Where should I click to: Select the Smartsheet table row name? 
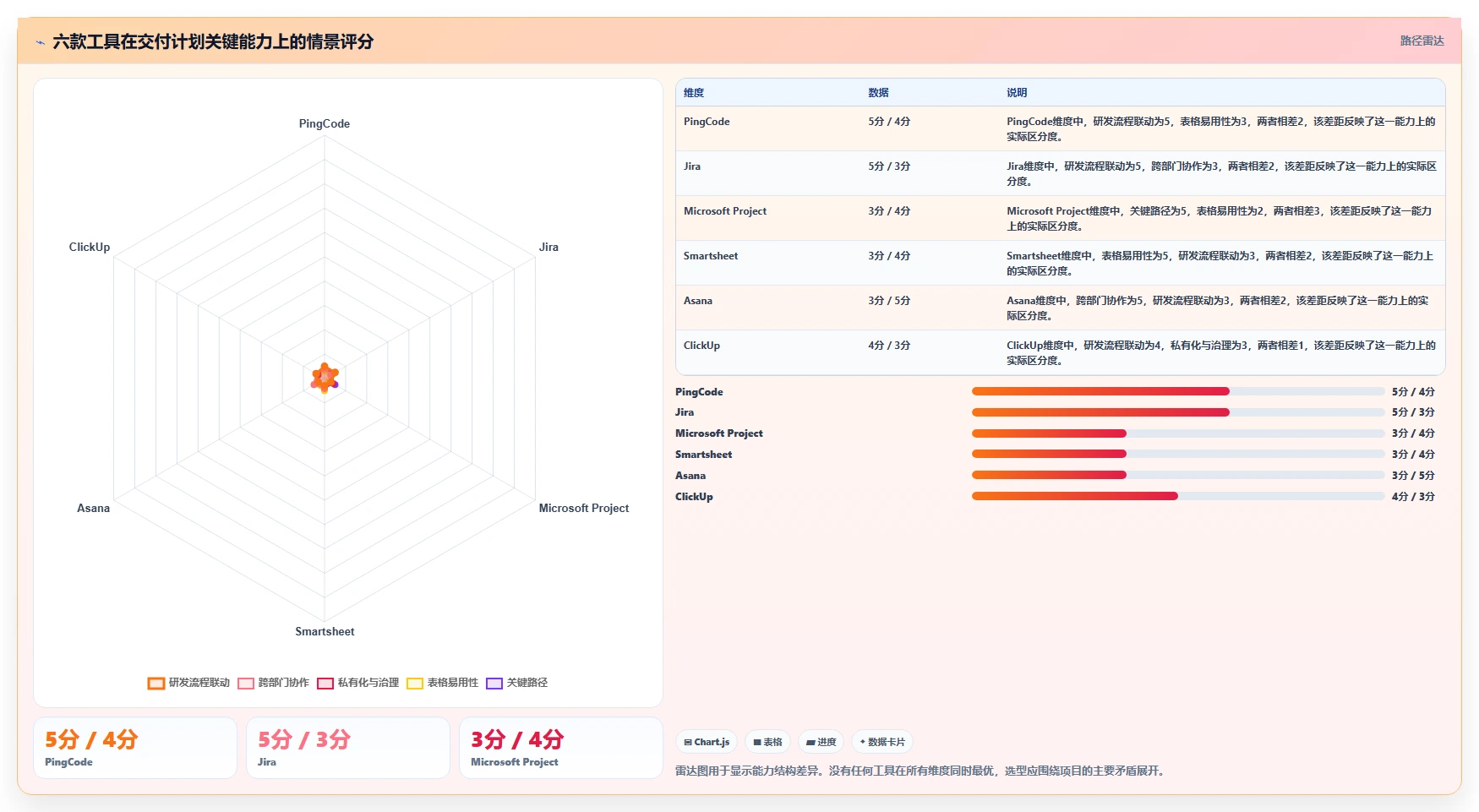(711, 256)
